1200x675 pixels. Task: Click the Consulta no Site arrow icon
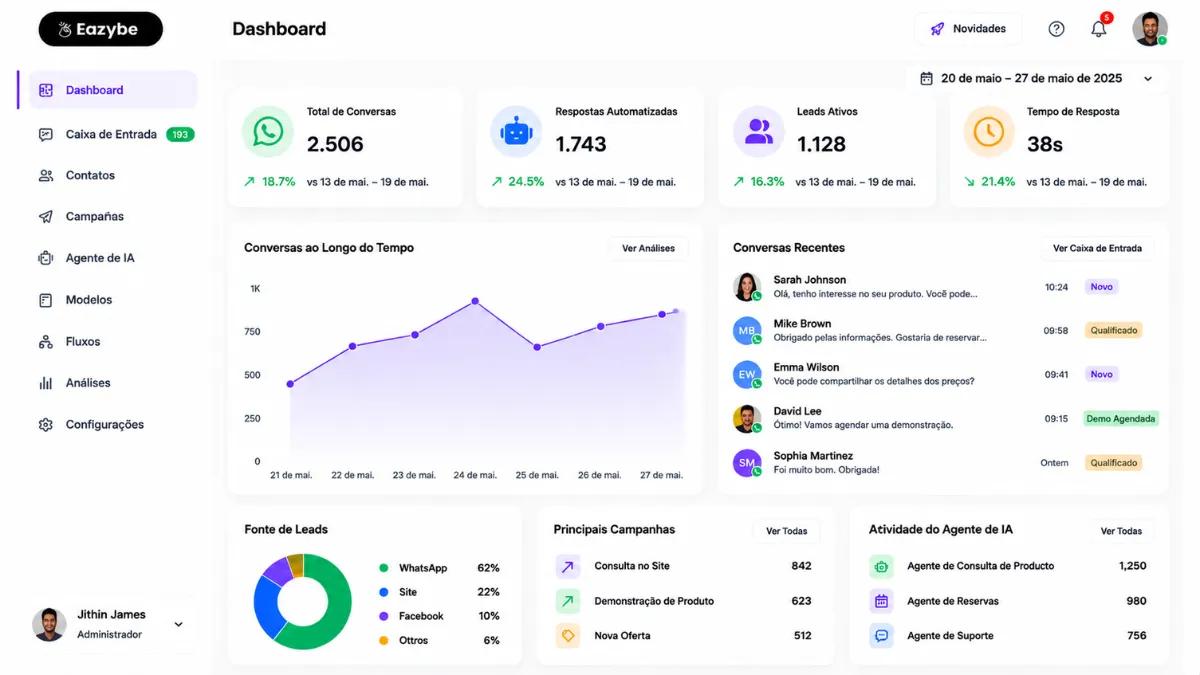(568, 566)
